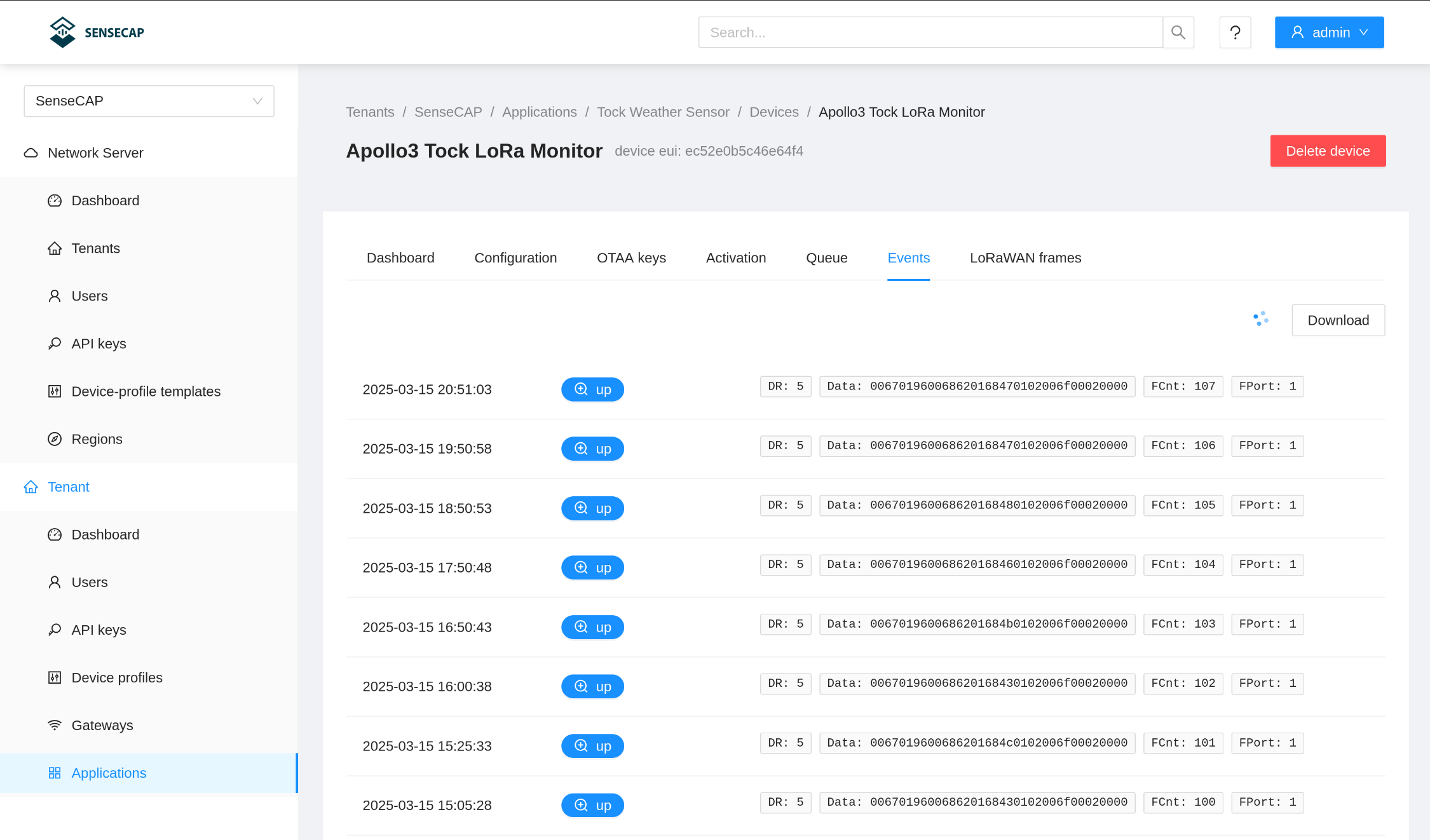Screen dimensions: 1430x840
Task: Go to Tock Weather Sensor breadcrumb
Action: tap(663, 112)
